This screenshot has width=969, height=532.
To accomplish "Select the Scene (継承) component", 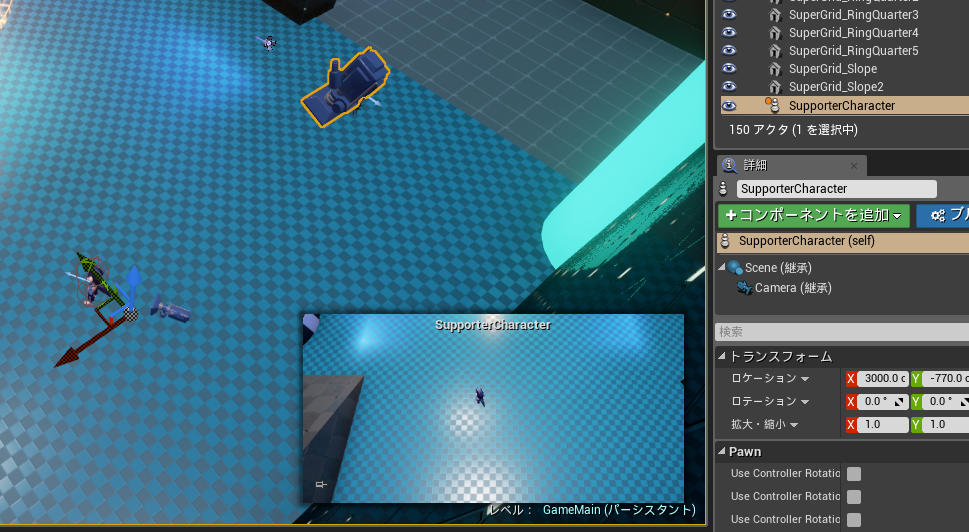I will (778, 268).
